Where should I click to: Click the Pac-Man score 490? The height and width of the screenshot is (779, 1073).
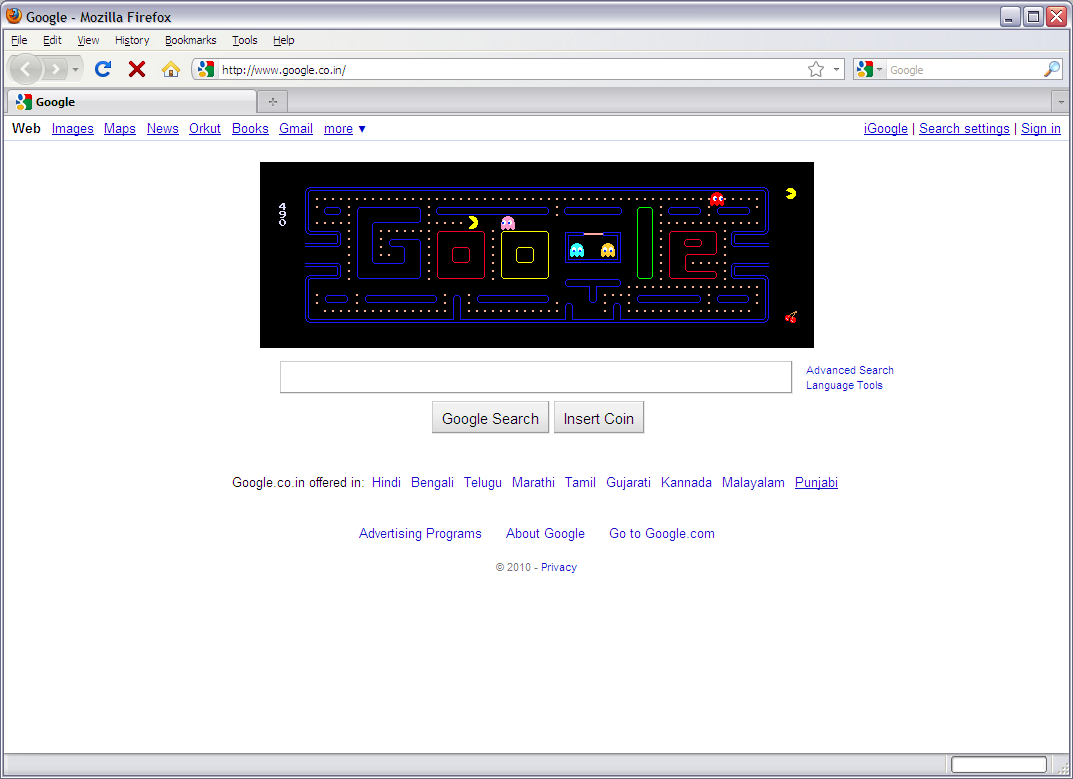pyautogui.click(x=283, y=214)
